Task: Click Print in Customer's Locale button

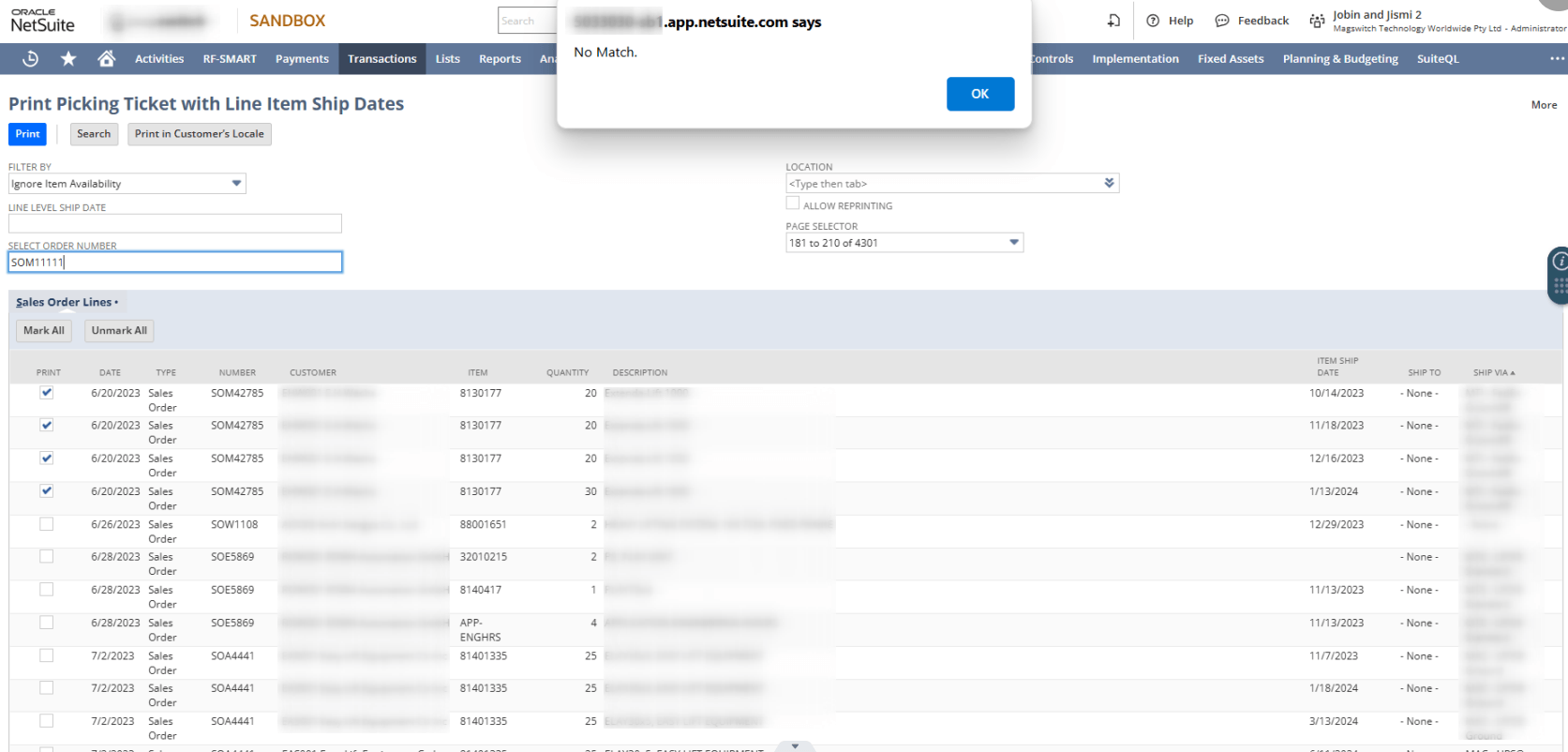Action: [x=200, y=134]
